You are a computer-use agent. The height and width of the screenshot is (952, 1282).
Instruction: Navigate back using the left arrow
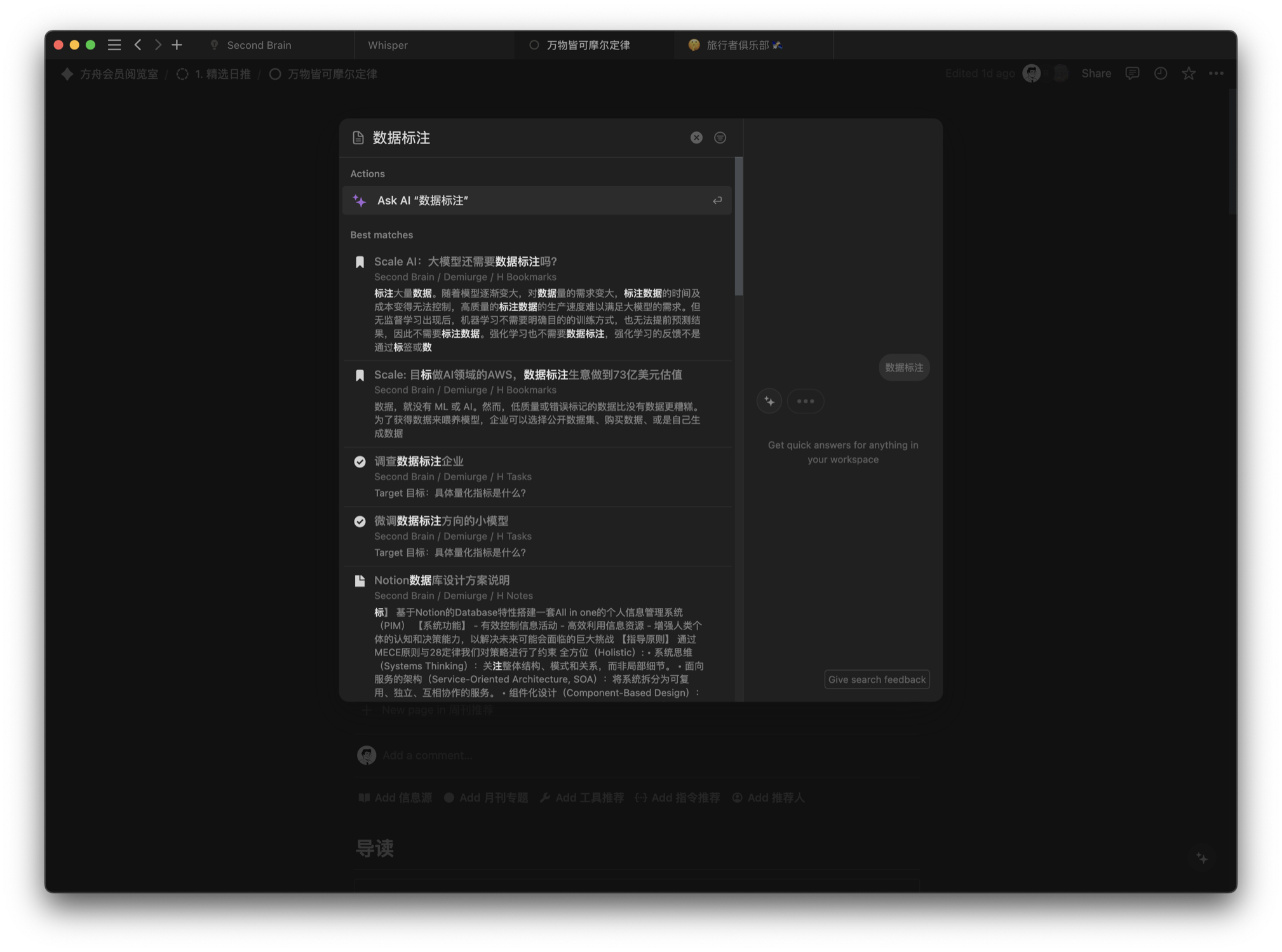click(138, 44)
